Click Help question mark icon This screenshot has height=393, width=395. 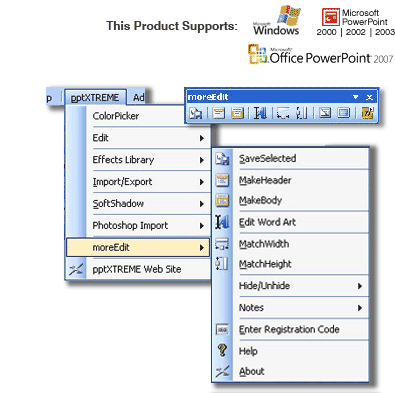222,351
